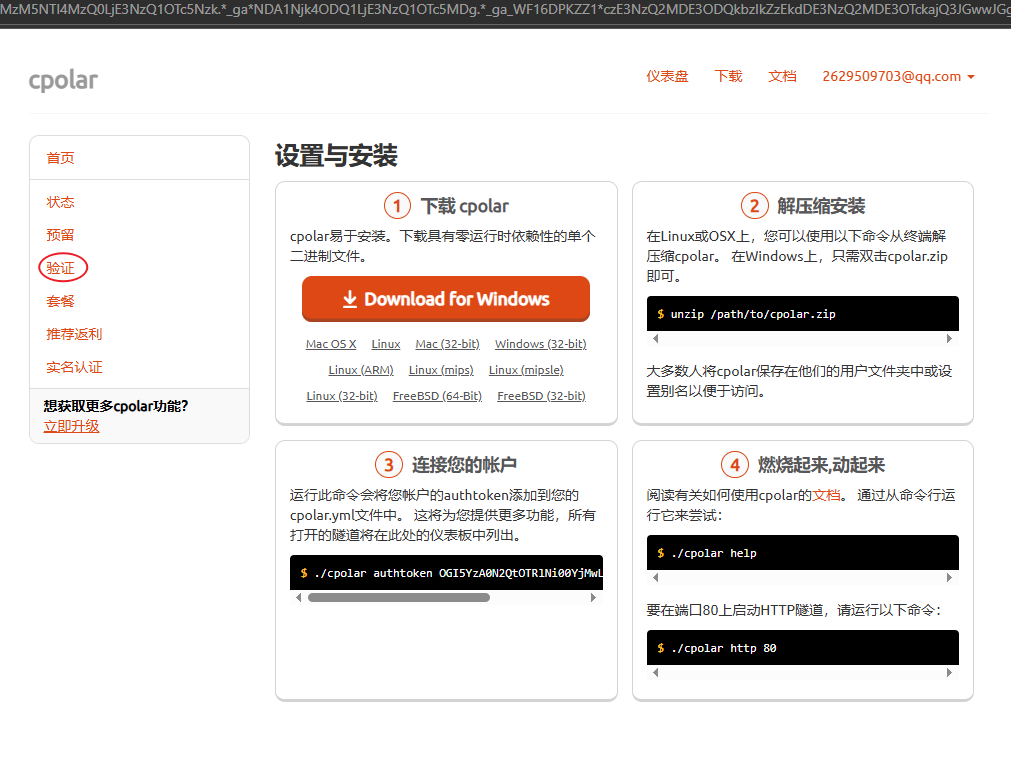Image resolution: width=1011 pixels, height=762 pixels.
Task: Click the 燃烧起来,动起来 step heading
Action: 821,465
